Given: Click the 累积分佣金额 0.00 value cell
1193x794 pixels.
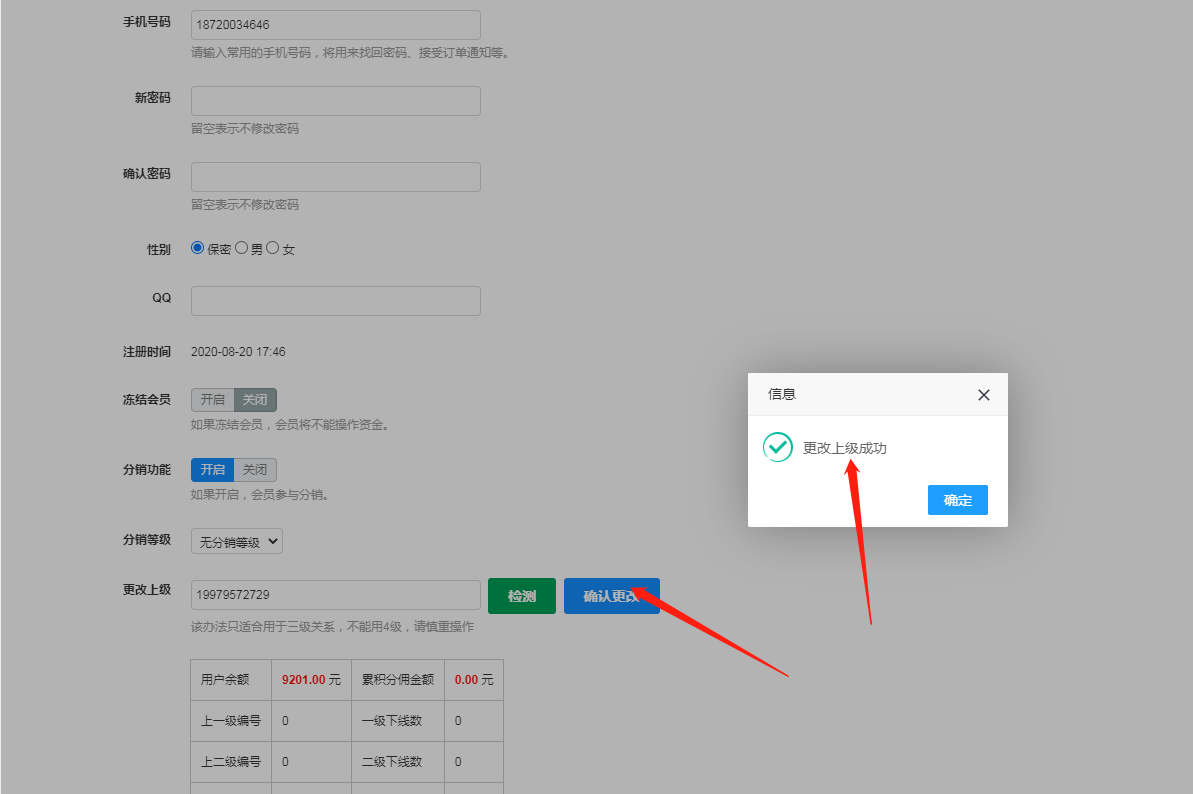Looking at the screenshot, I should click(x=473, y=680).
